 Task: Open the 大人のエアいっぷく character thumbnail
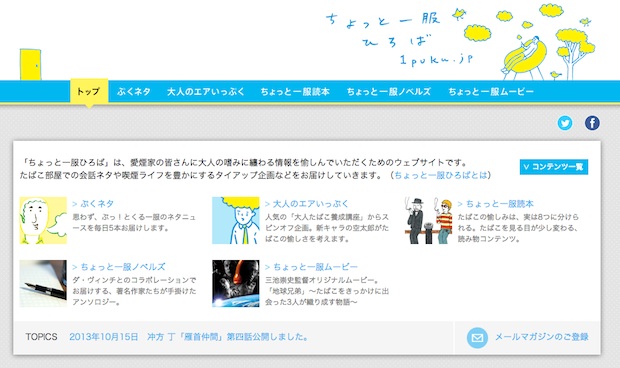(x=236, y=220)
